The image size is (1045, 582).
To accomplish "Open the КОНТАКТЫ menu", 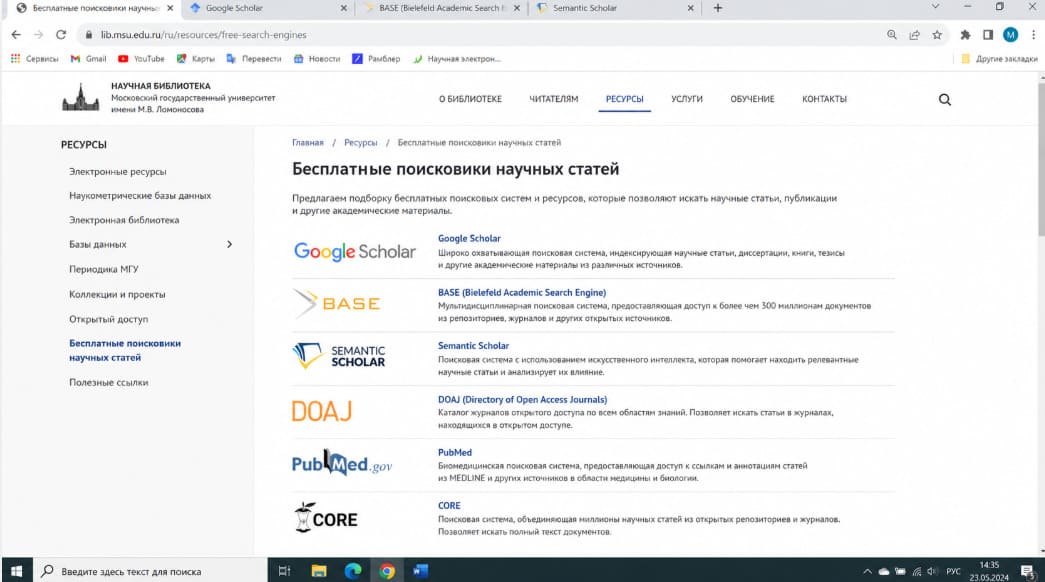I will click(x=824, y=99).
